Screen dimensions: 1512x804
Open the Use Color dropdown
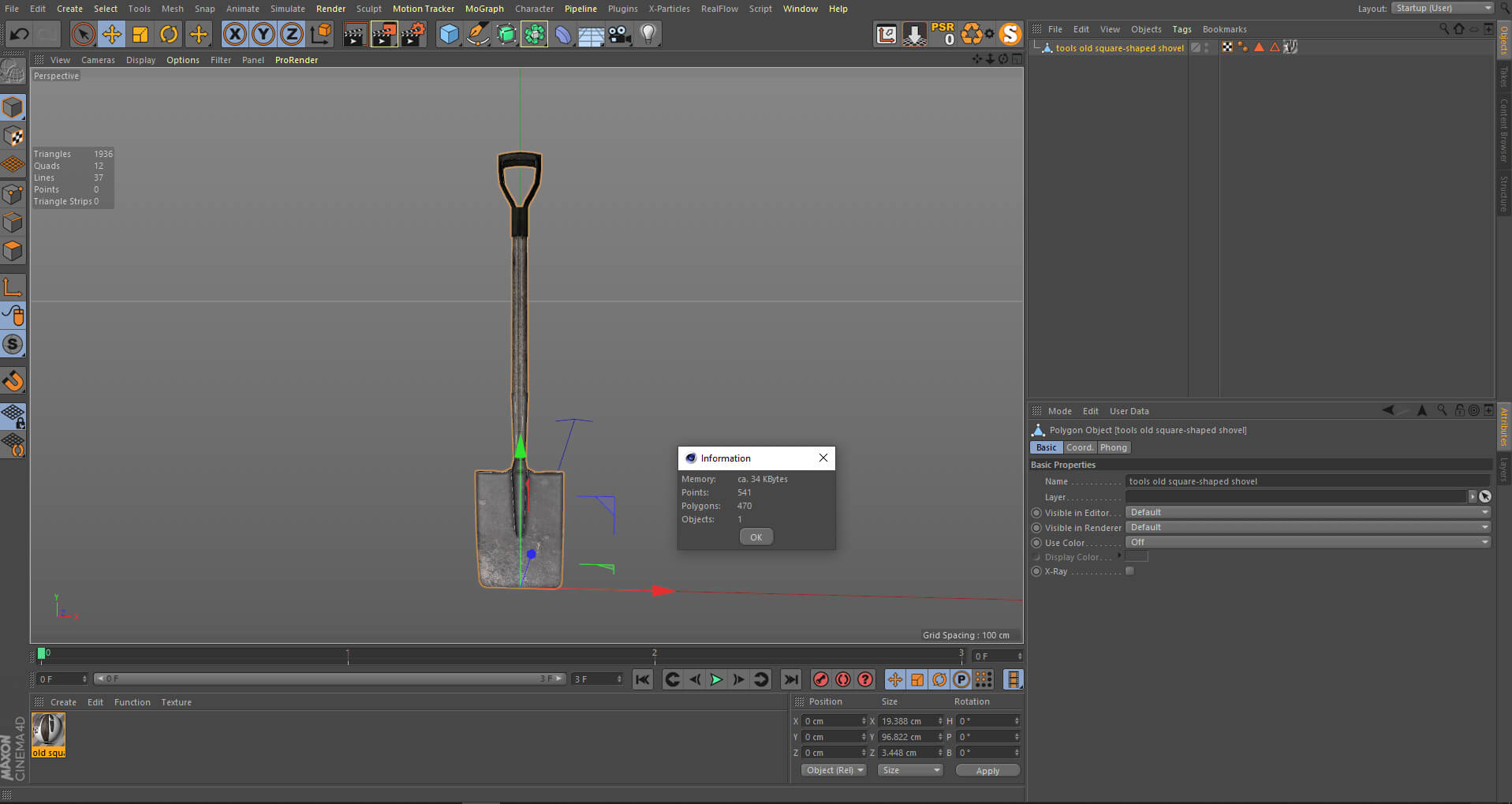point(1308,542)
